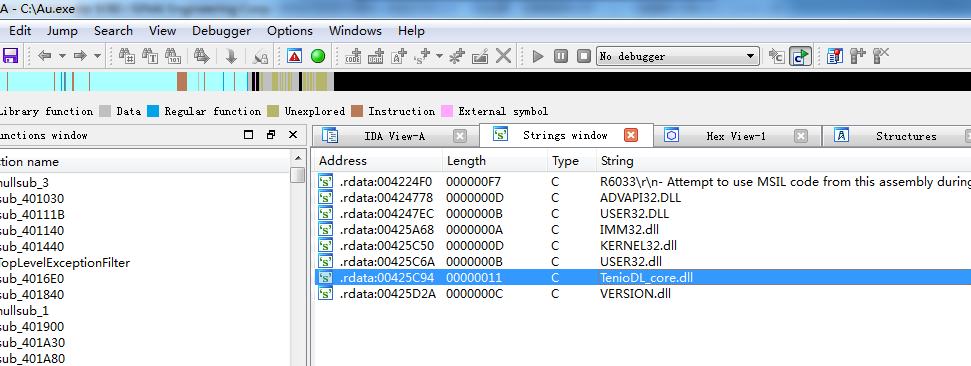The height and width of the screenshot is (366, 971).
Task: Select sub_4016E0 in the functions list
Action: tap(32, 279)
